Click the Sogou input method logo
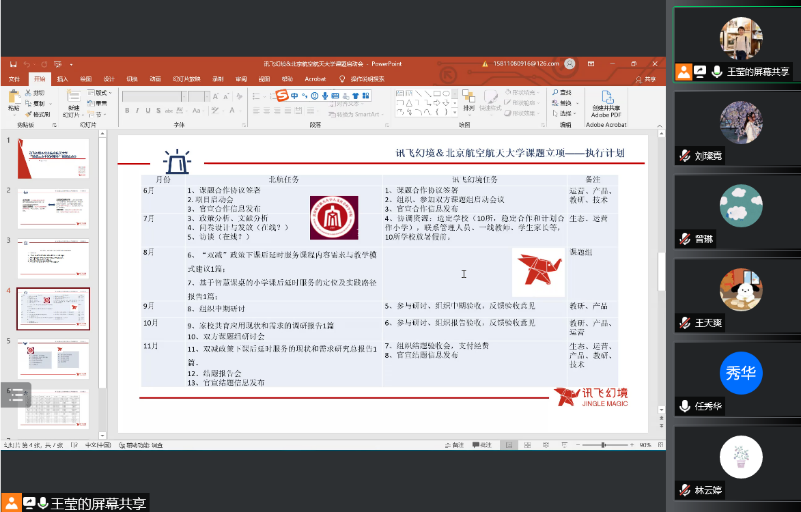This screenshot has width=801, height=512. [x=283, y=95]
